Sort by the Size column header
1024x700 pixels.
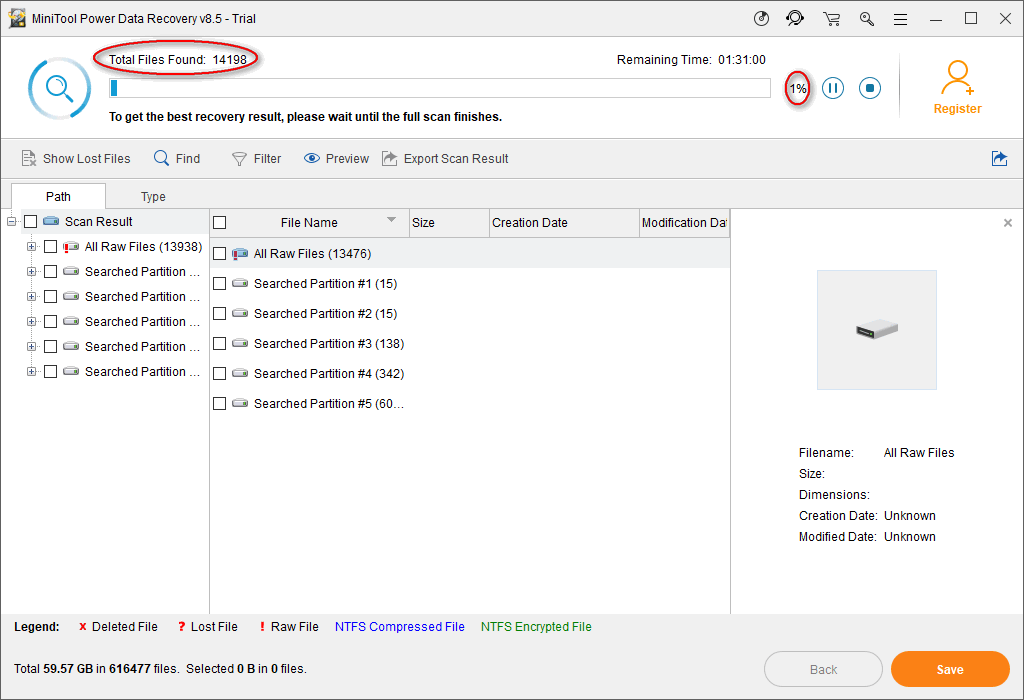(449, 223)
